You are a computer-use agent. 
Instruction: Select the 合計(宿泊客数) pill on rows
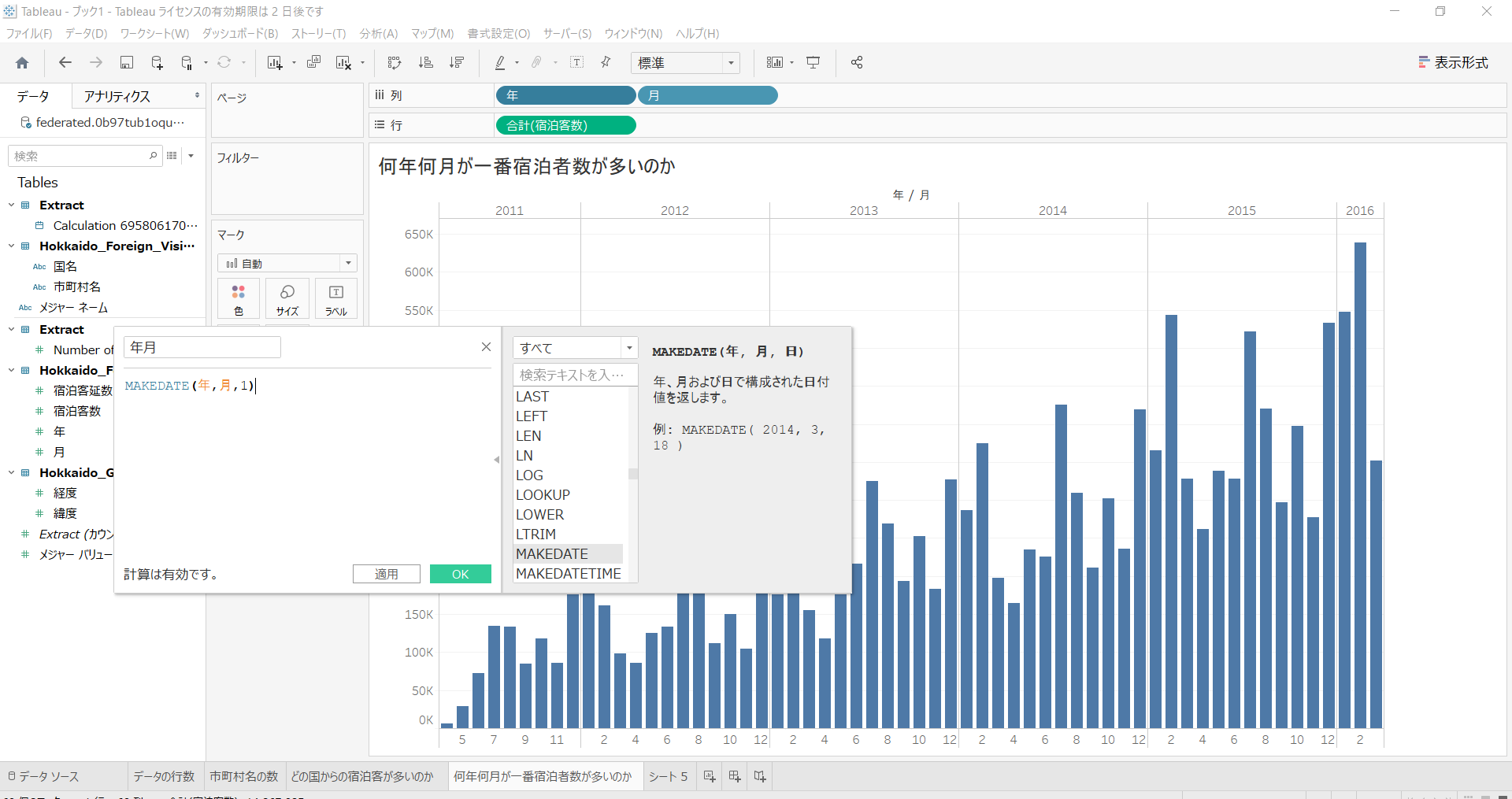coord(565,125)
